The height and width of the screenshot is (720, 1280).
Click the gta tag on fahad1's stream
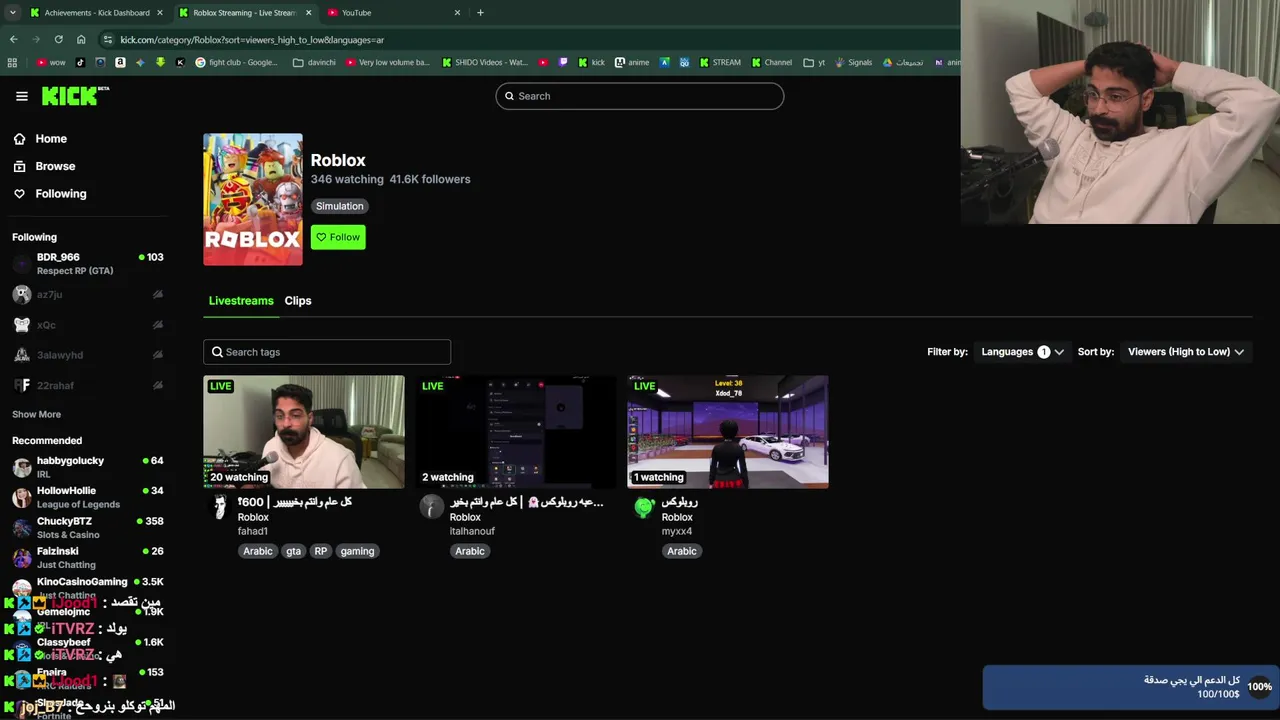click(x=293, y=551)
